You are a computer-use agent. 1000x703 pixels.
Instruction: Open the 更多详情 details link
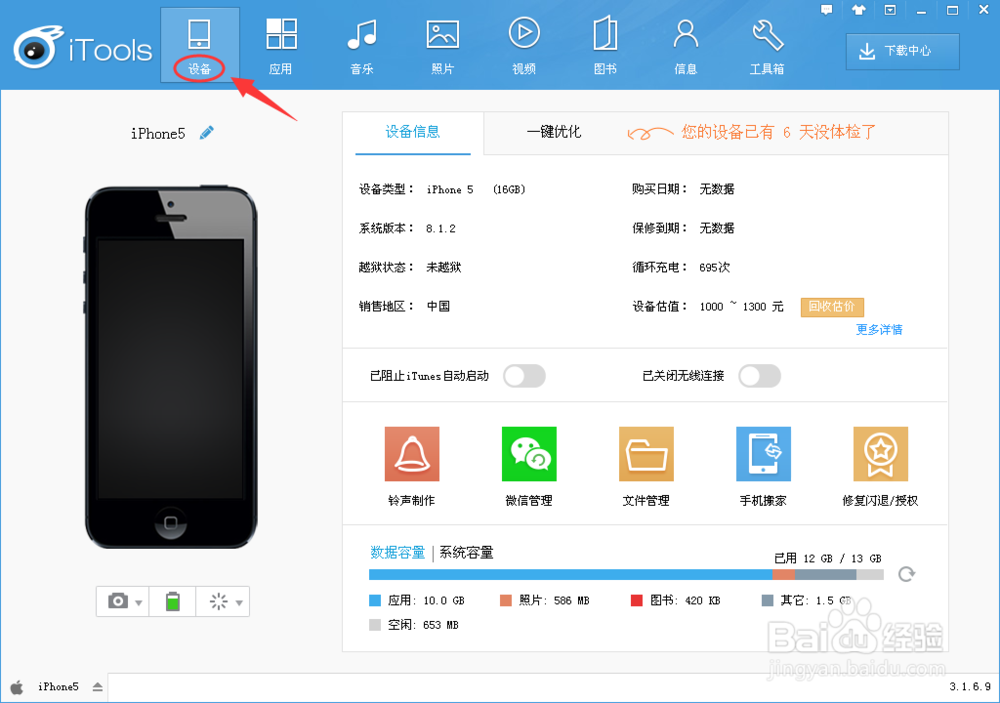pos(878,330)
